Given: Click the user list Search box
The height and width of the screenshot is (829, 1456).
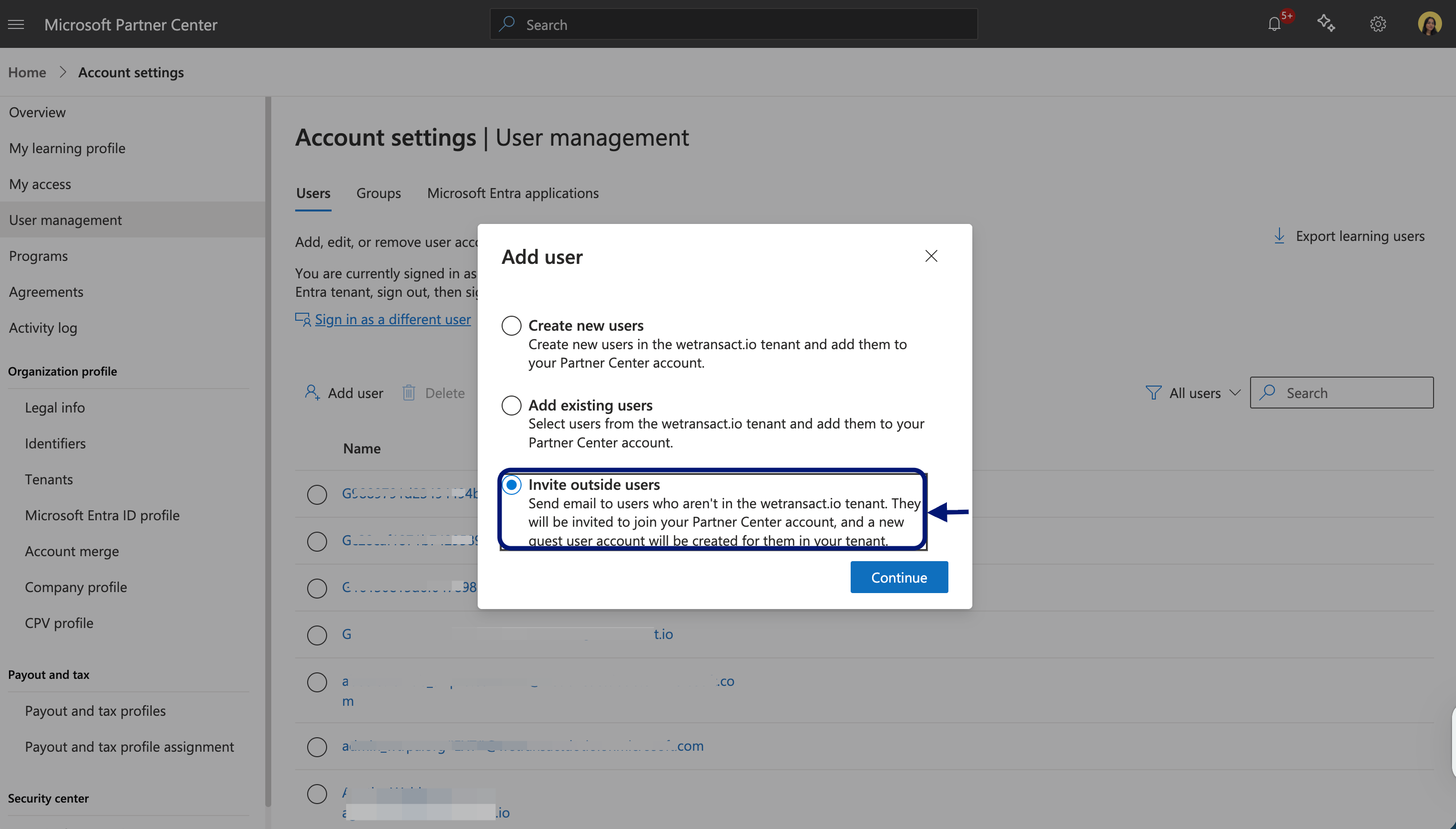Looking at the screenshot, I should point(1342,392).
